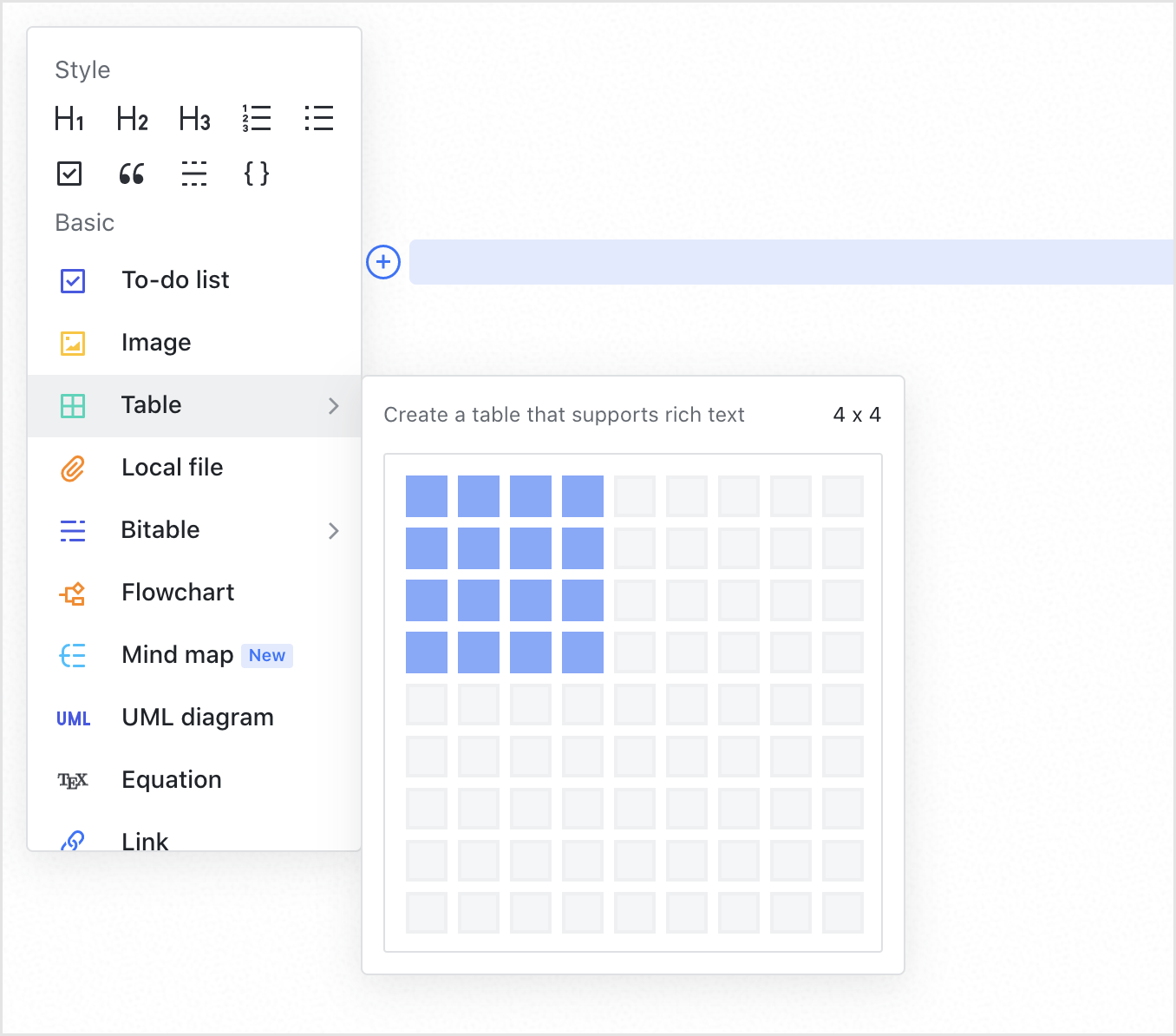Insert a Mind map

[176, 654]
